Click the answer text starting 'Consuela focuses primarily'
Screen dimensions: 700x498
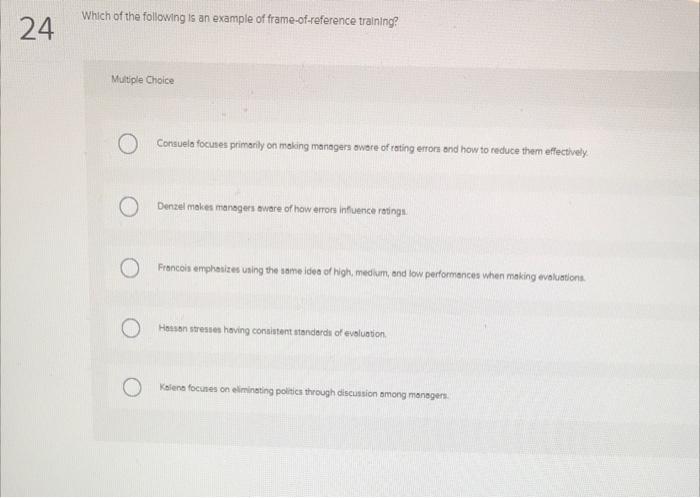372,148
